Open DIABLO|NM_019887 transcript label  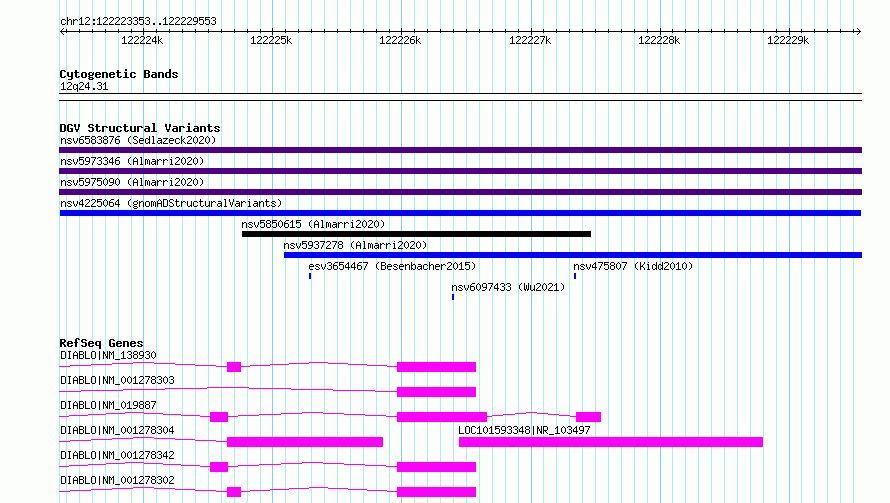(x=108, y=405)
